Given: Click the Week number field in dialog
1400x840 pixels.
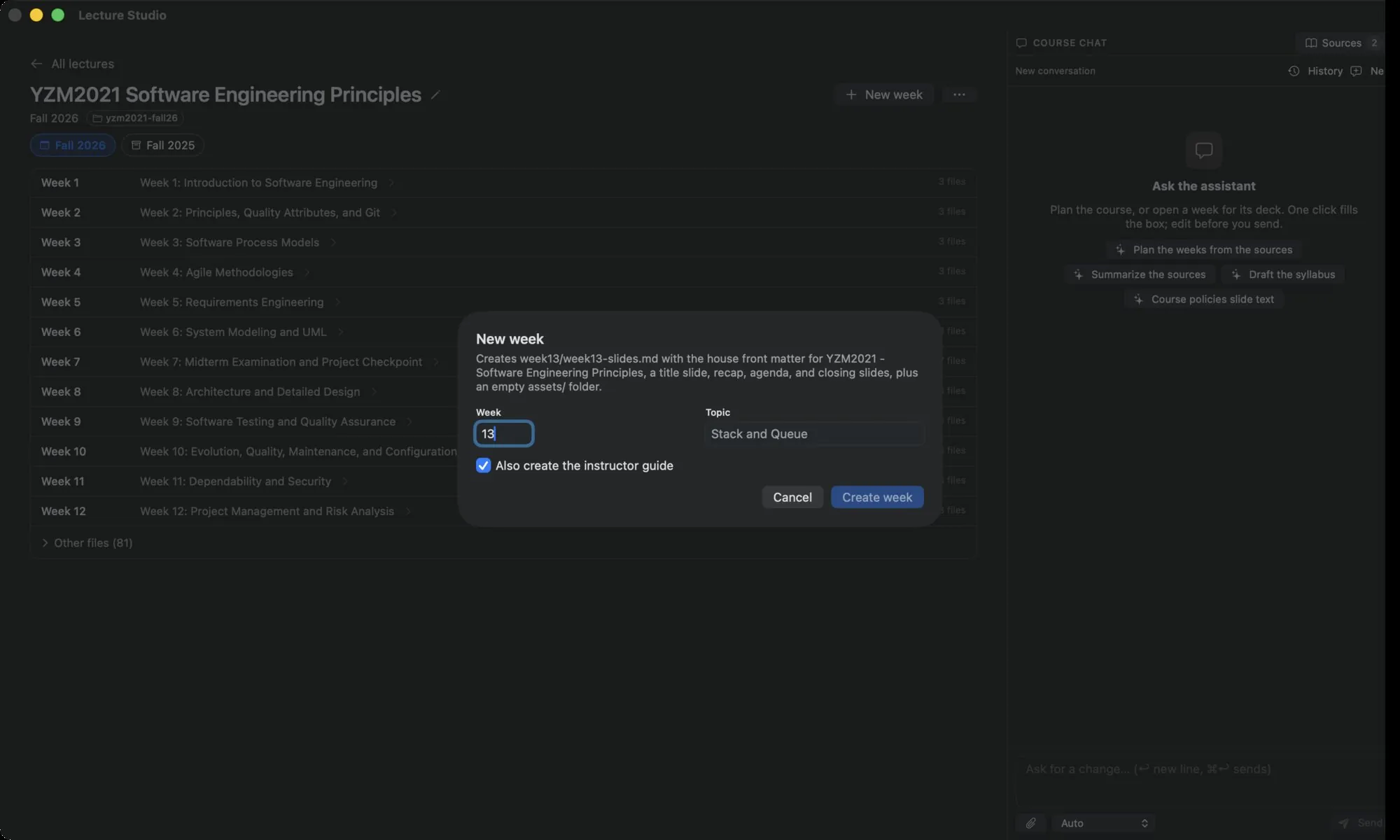Looking at the screenshot, I should pyautogui.click(x=504, y=434).
